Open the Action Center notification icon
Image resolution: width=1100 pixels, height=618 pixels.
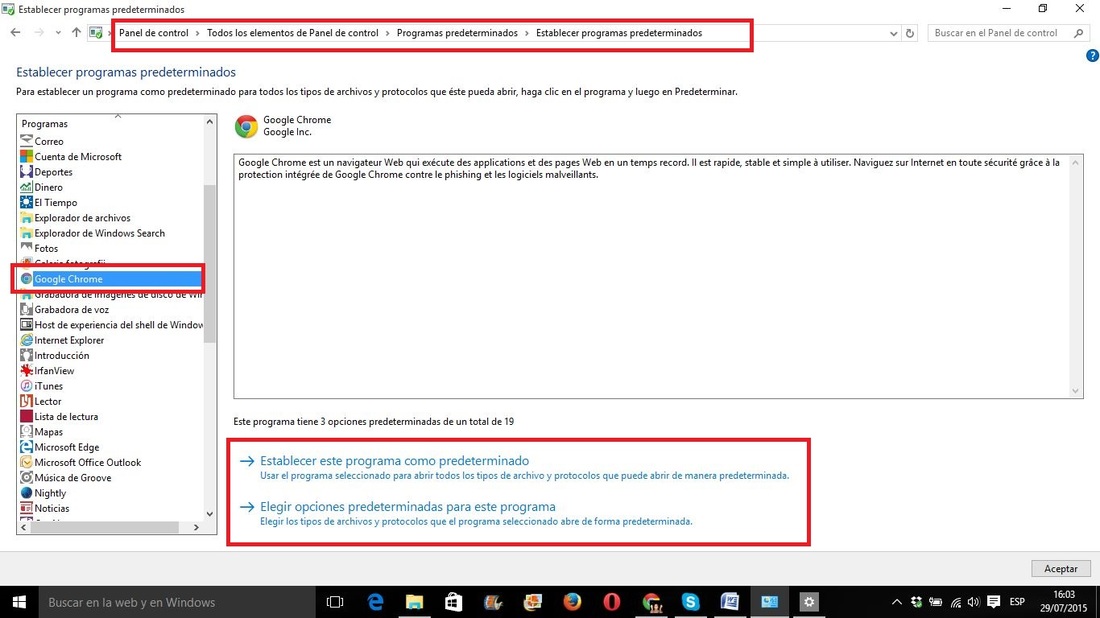pos(993,602)
